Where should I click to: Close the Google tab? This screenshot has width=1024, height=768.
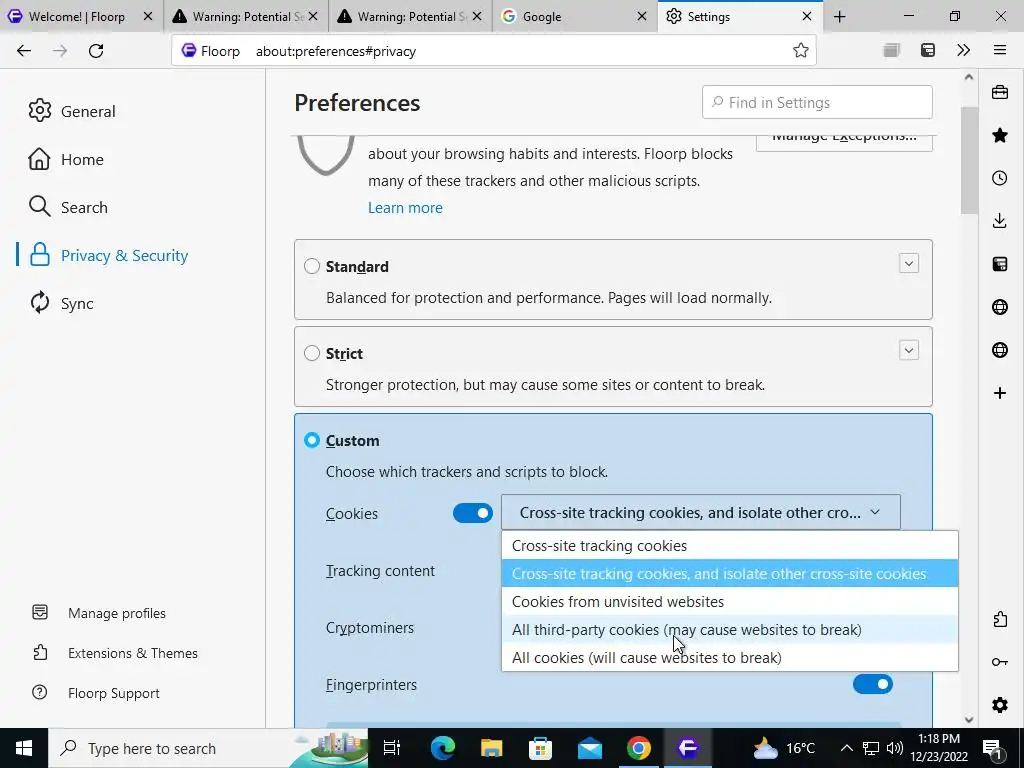(642, 17)
